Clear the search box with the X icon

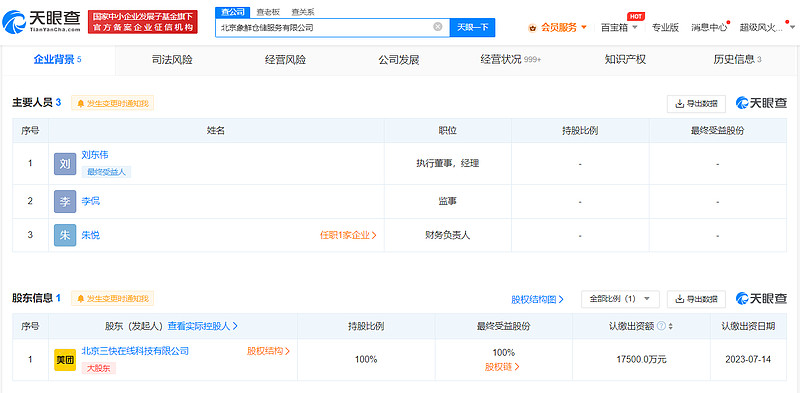(x=438, y=27)
